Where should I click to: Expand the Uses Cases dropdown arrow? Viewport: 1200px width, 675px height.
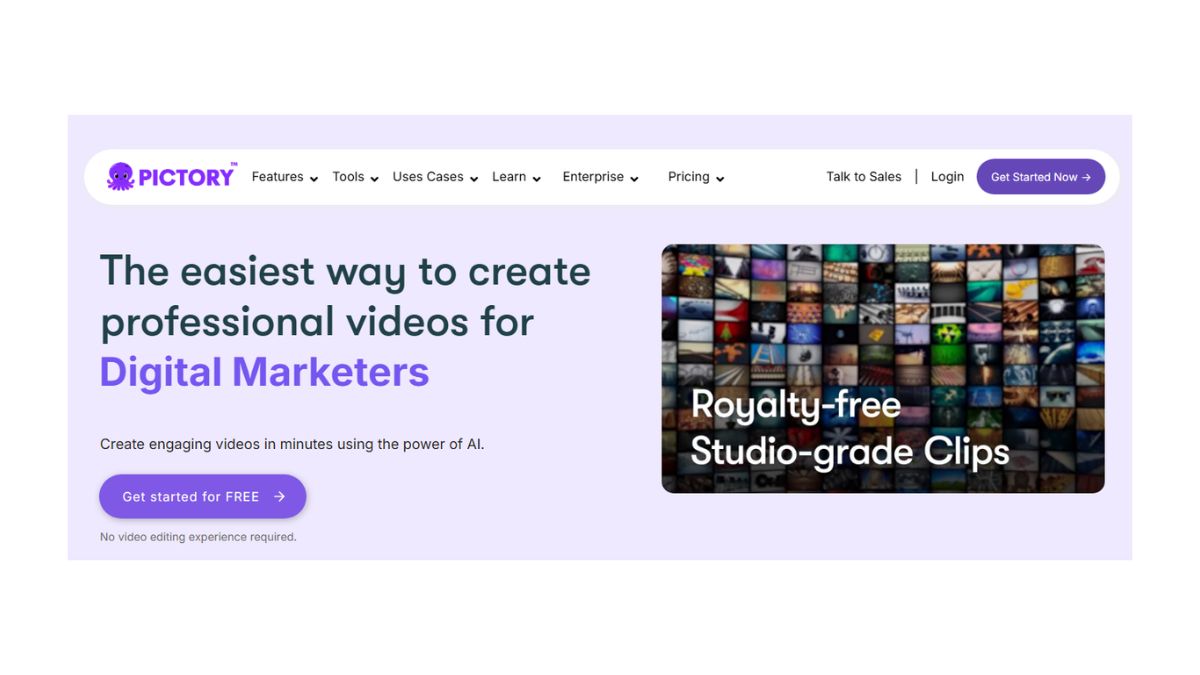click(473, 179)
